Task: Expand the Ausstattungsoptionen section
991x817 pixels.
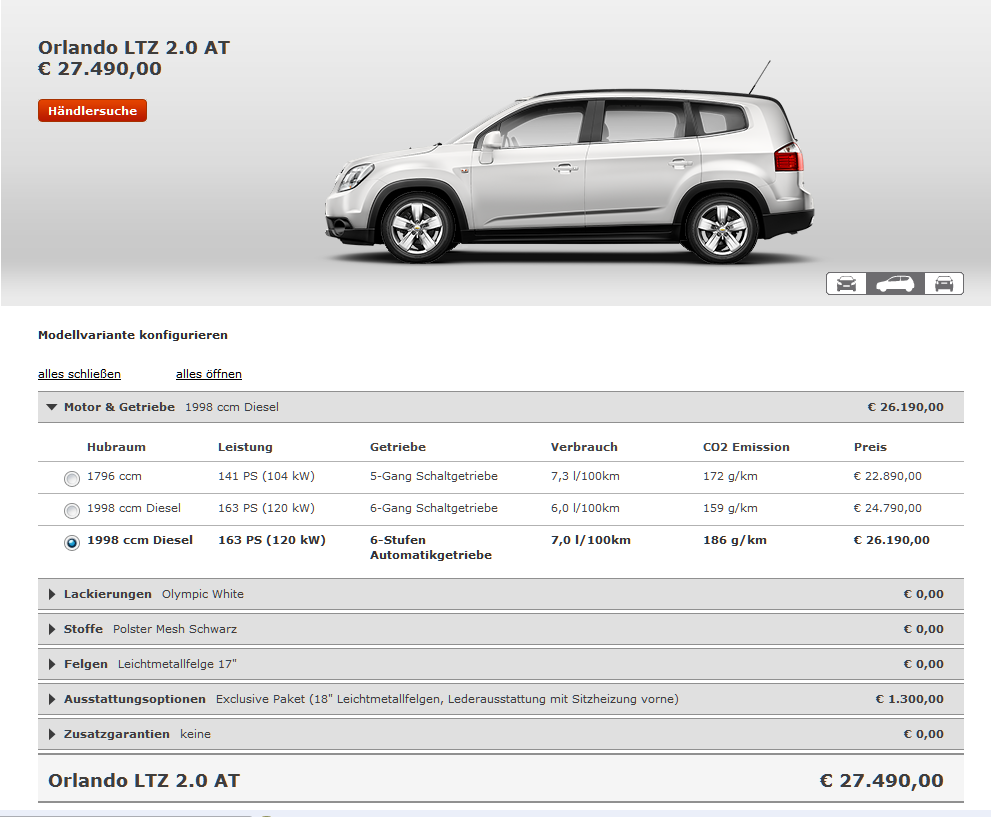Action: click(501, 699)
